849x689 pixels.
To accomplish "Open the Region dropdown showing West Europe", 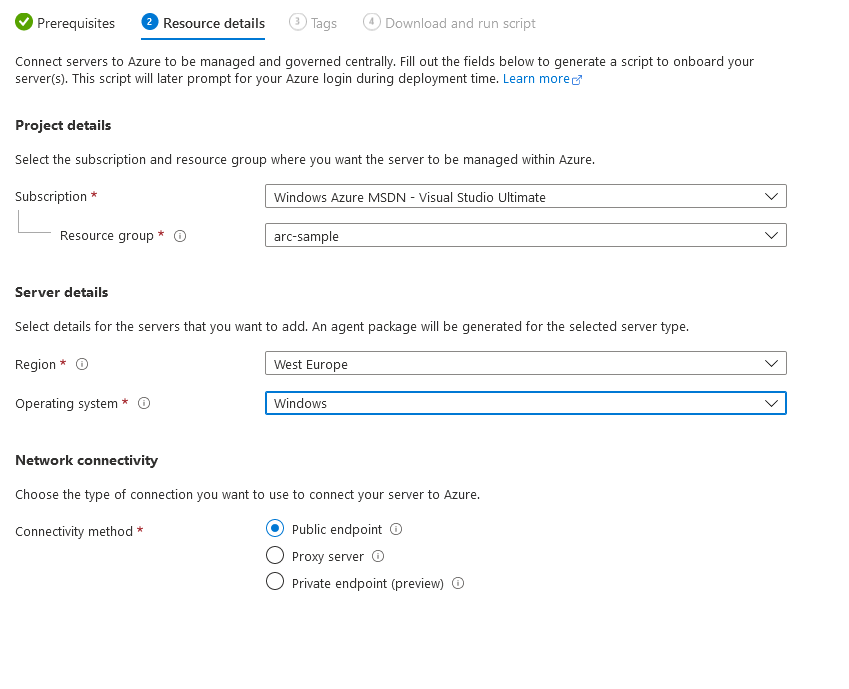I will [526, 363].
